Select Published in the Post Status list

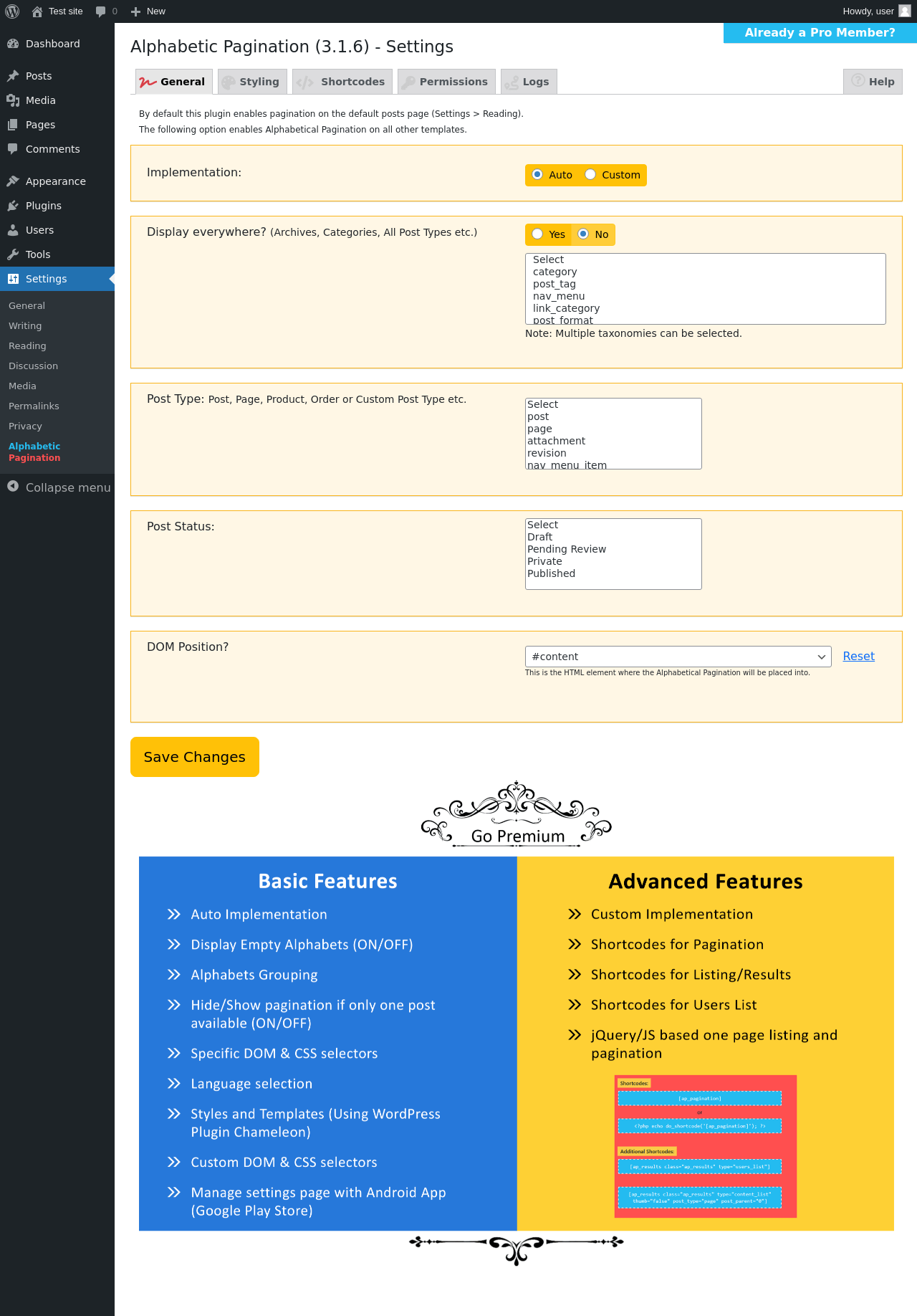pos(613,573)
